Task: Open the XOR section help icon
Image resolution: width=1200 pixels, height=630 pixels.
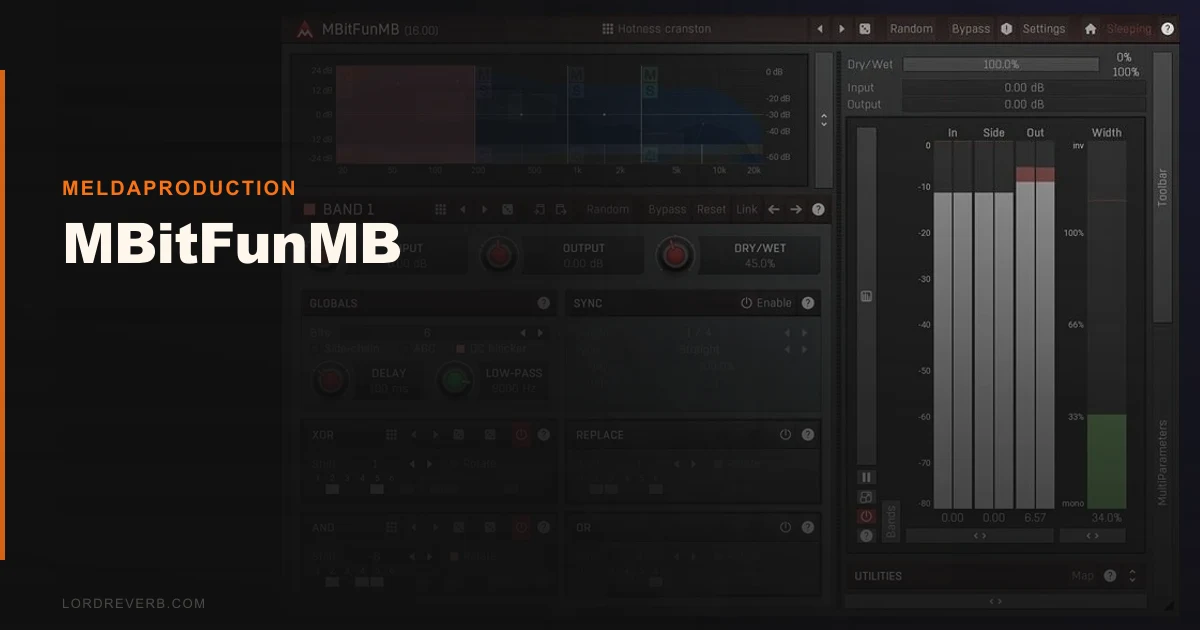Action: coord(544,435)
